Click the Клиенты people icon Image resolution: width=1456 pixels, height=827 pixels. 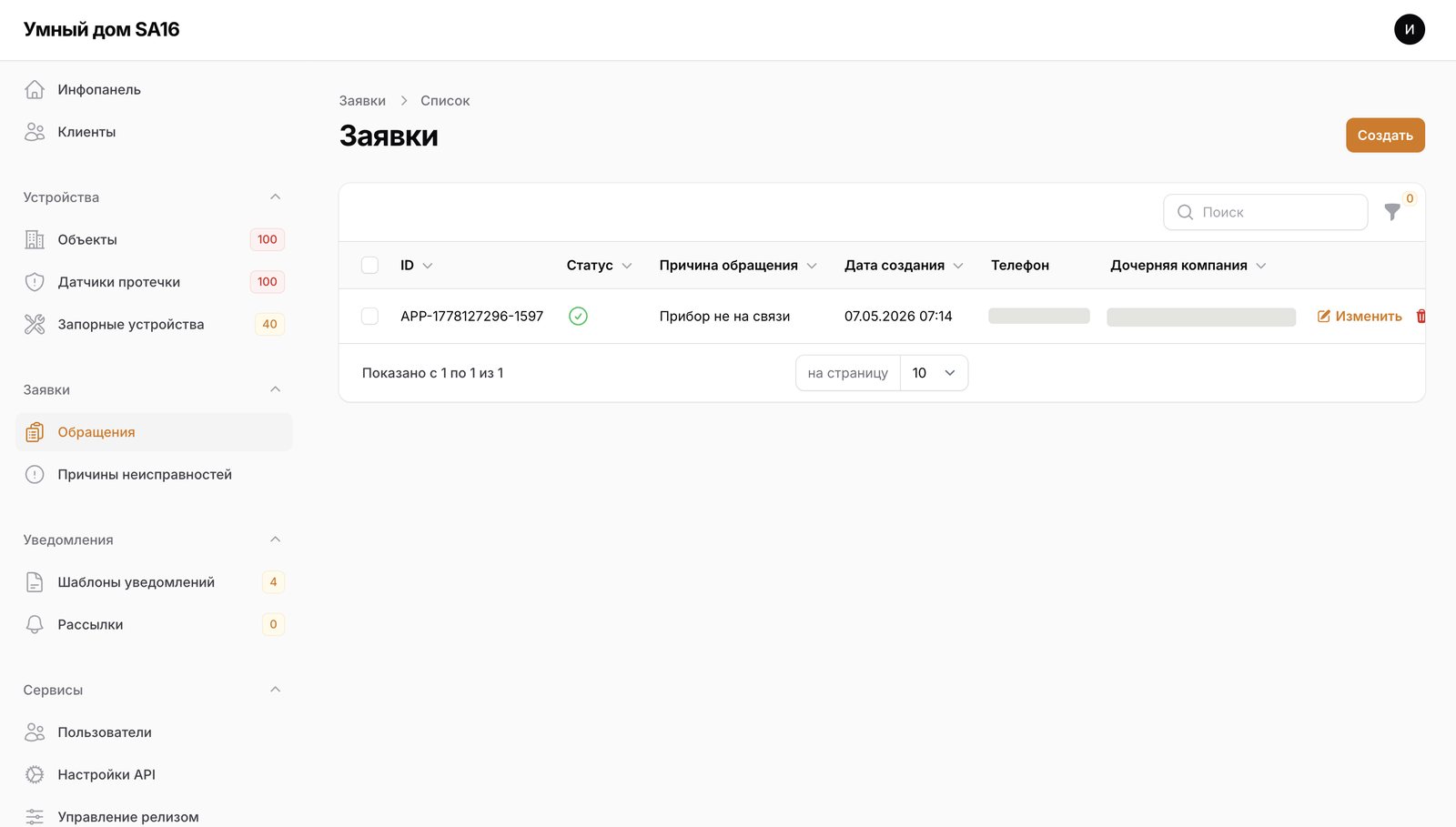pos(35,132)
